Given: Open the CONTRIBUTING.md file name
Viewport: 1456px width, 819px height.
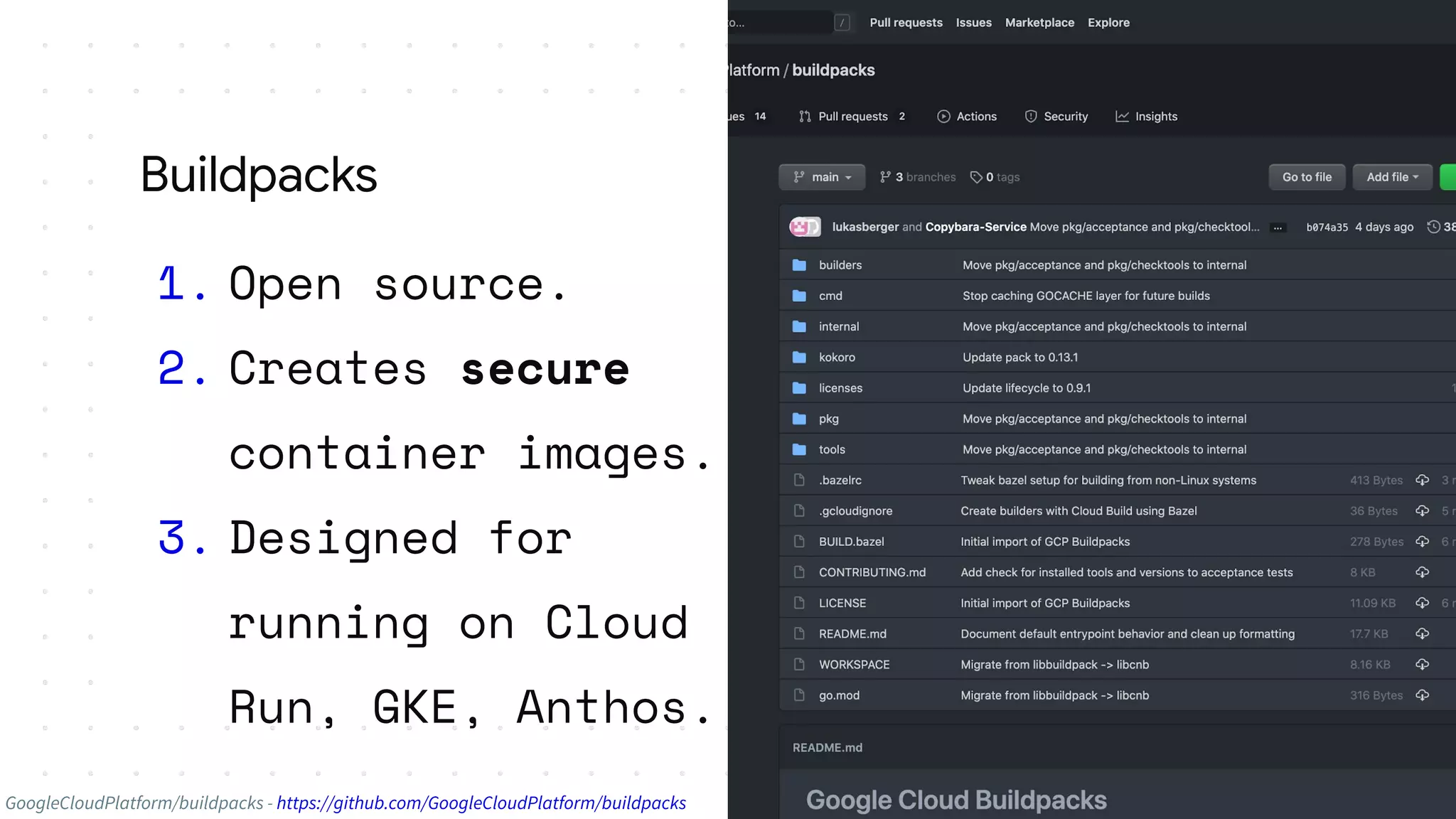Looking at the screenshot, I should click(x=872, y=572).
